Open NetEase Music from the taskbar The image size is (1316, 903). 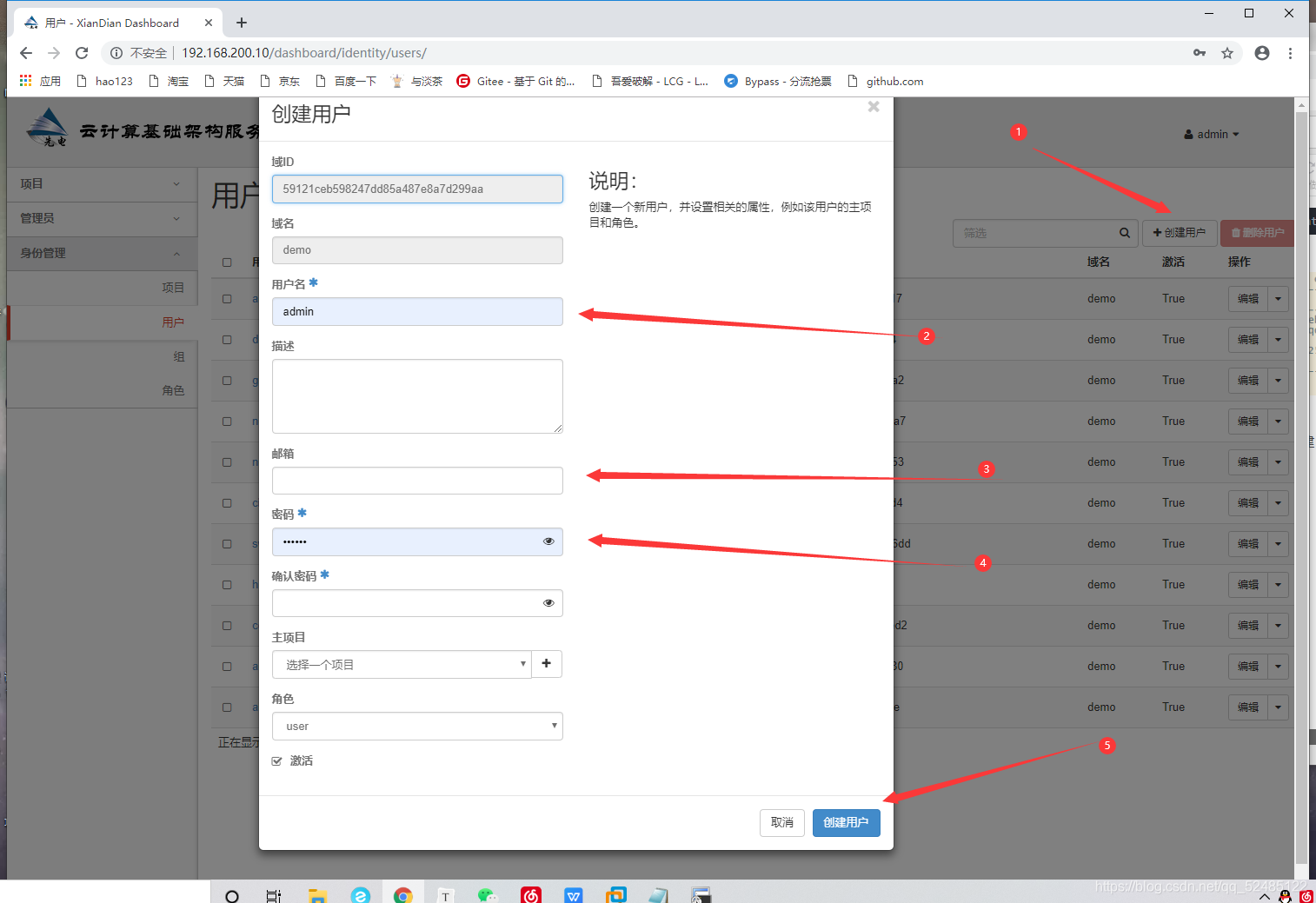pyautogui.click(x=531, y=896)
